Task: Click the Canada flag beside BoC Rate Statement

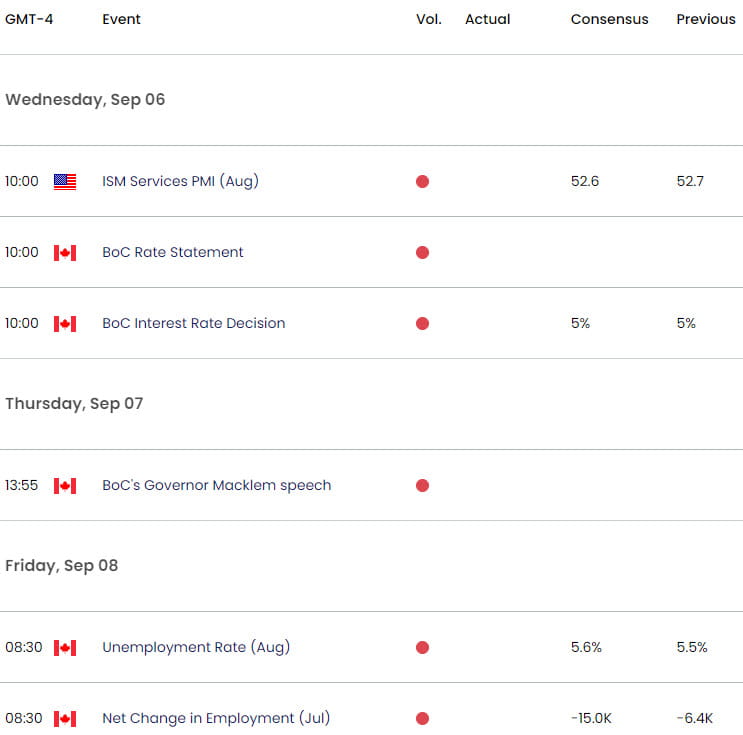Action: pyautogui.click(x=65, y=253)
